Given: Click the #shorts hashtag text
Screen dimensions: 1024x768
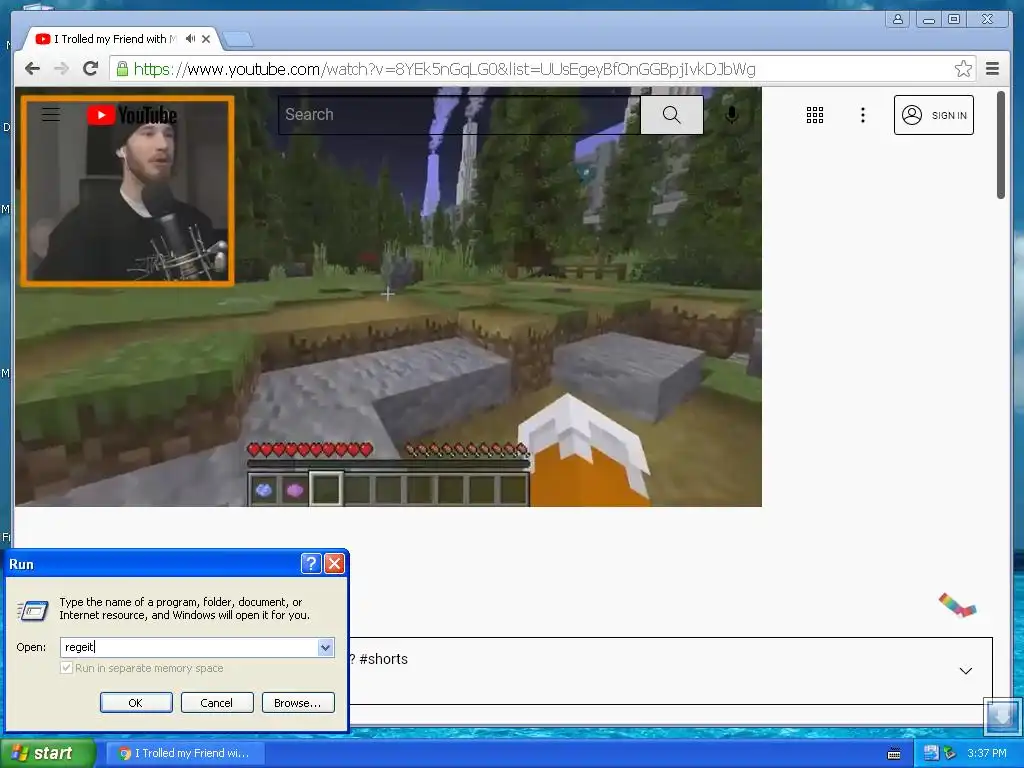Looking at the screenshot, I should 383,659.
